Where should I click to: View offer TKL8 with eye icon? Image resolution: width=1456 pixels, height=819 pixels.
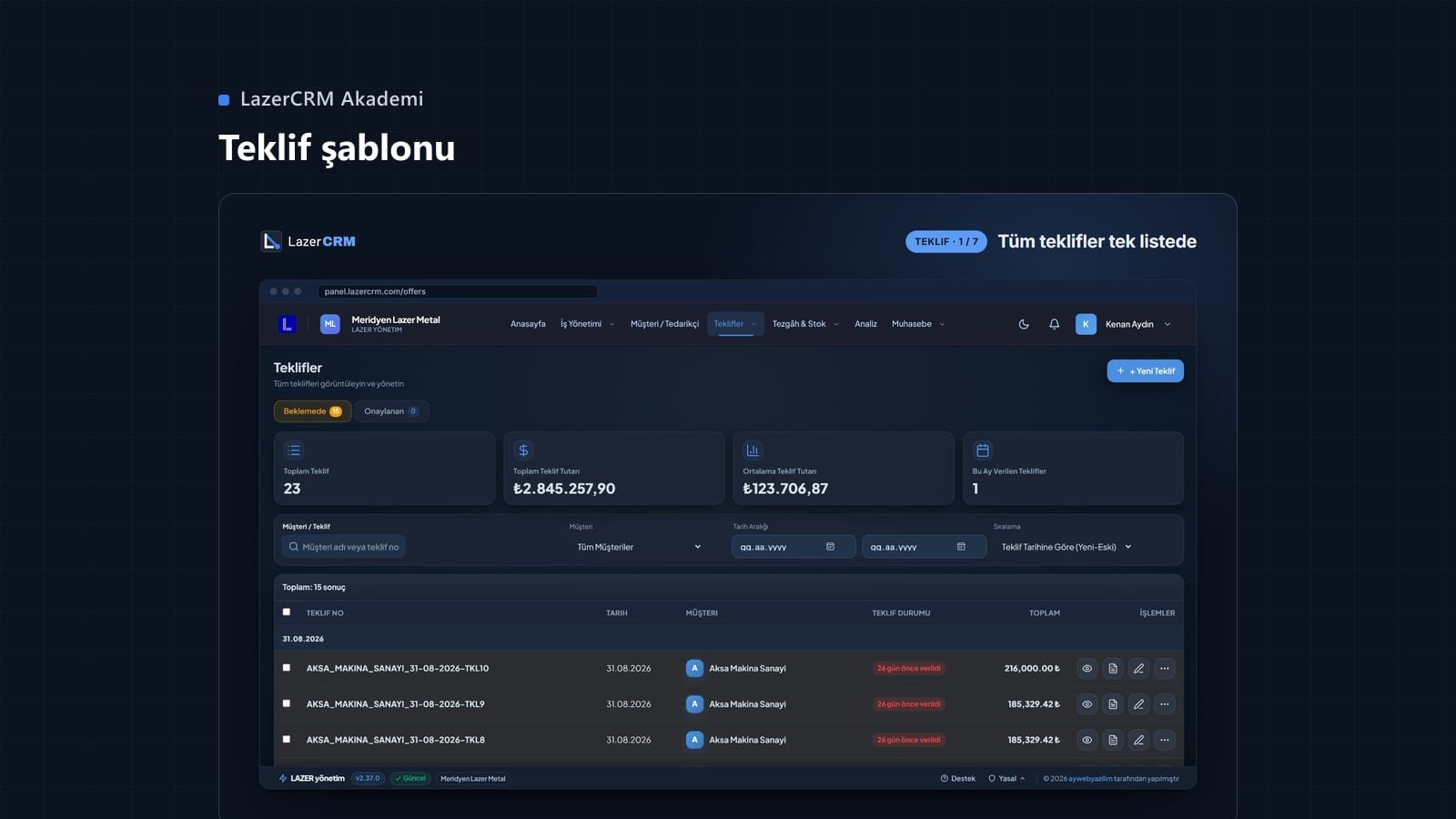[x=1087, y=740]
